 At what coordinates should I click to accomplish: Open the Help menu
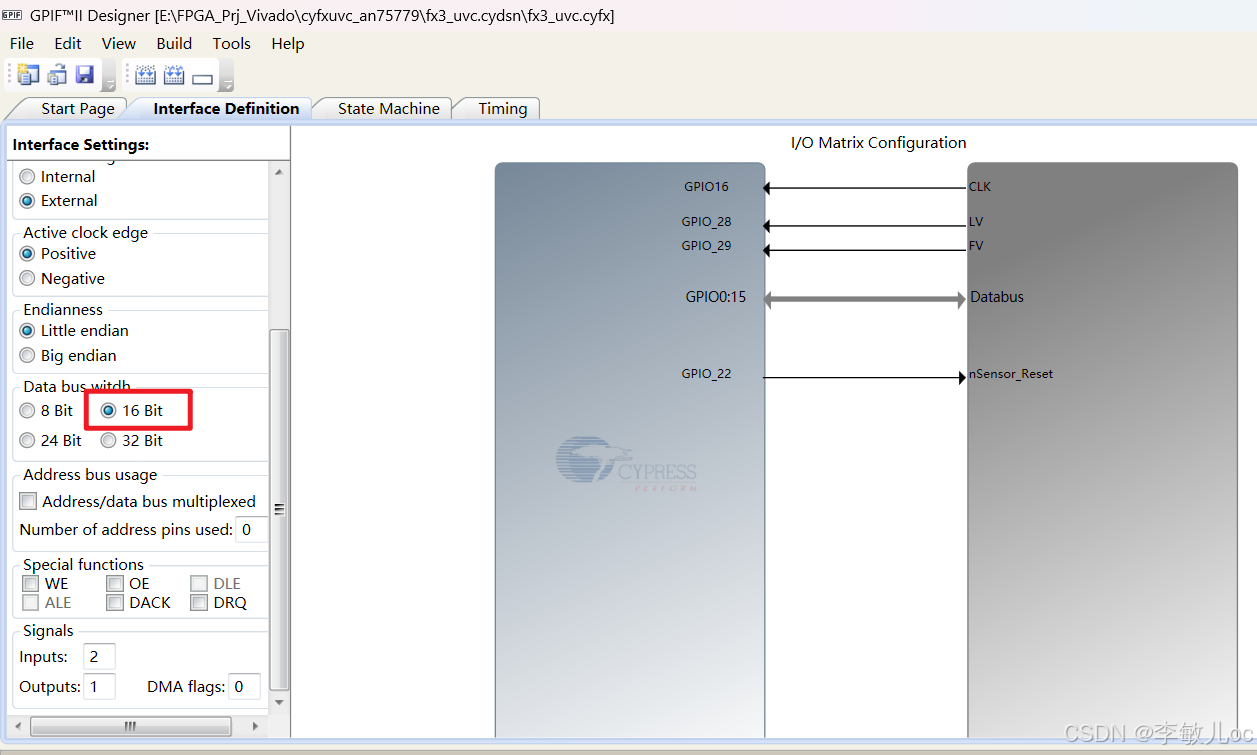click(288, 43)
